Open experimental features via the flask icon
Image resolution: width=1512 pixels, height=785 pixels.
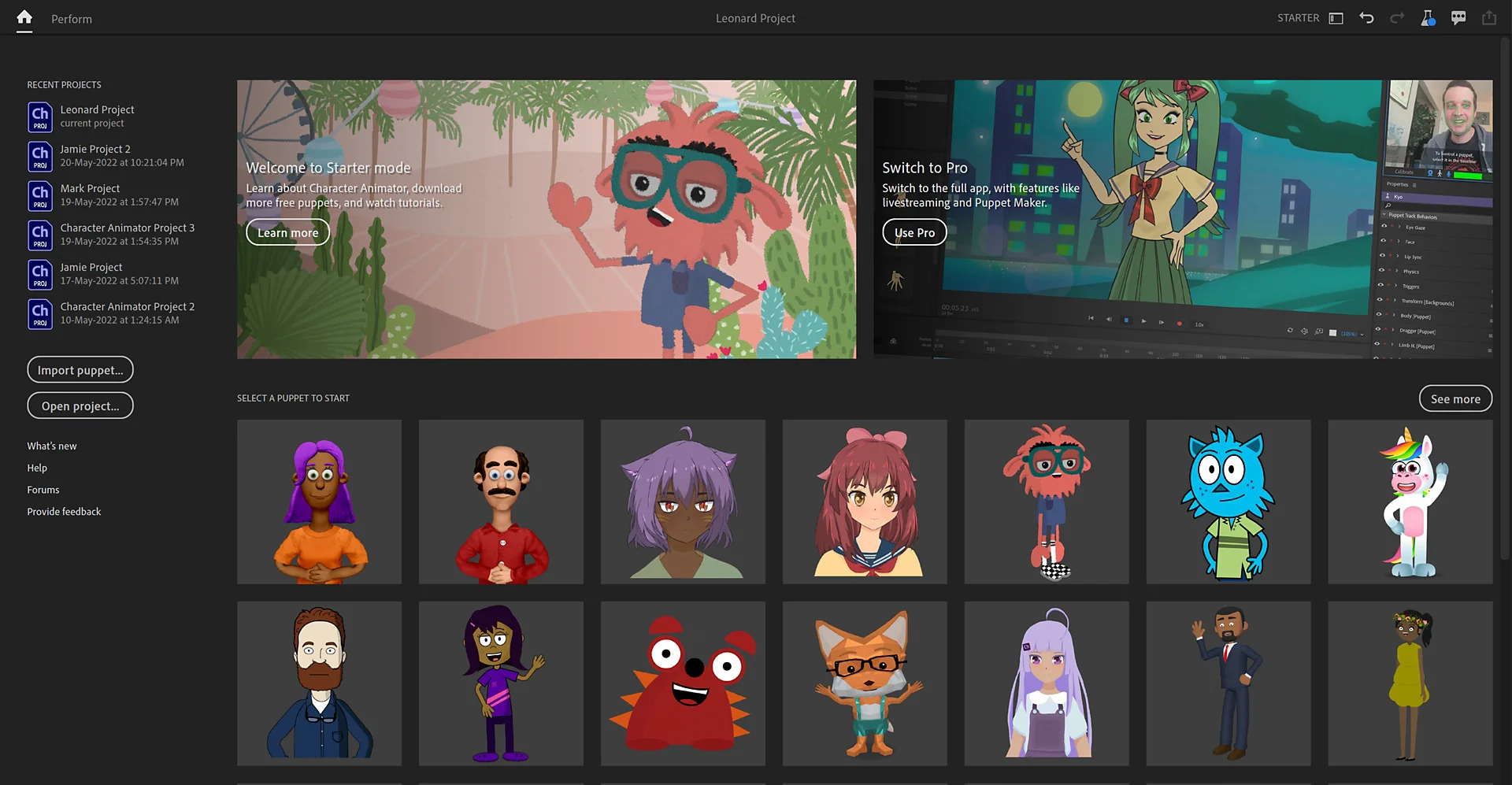click(1427, 17)
